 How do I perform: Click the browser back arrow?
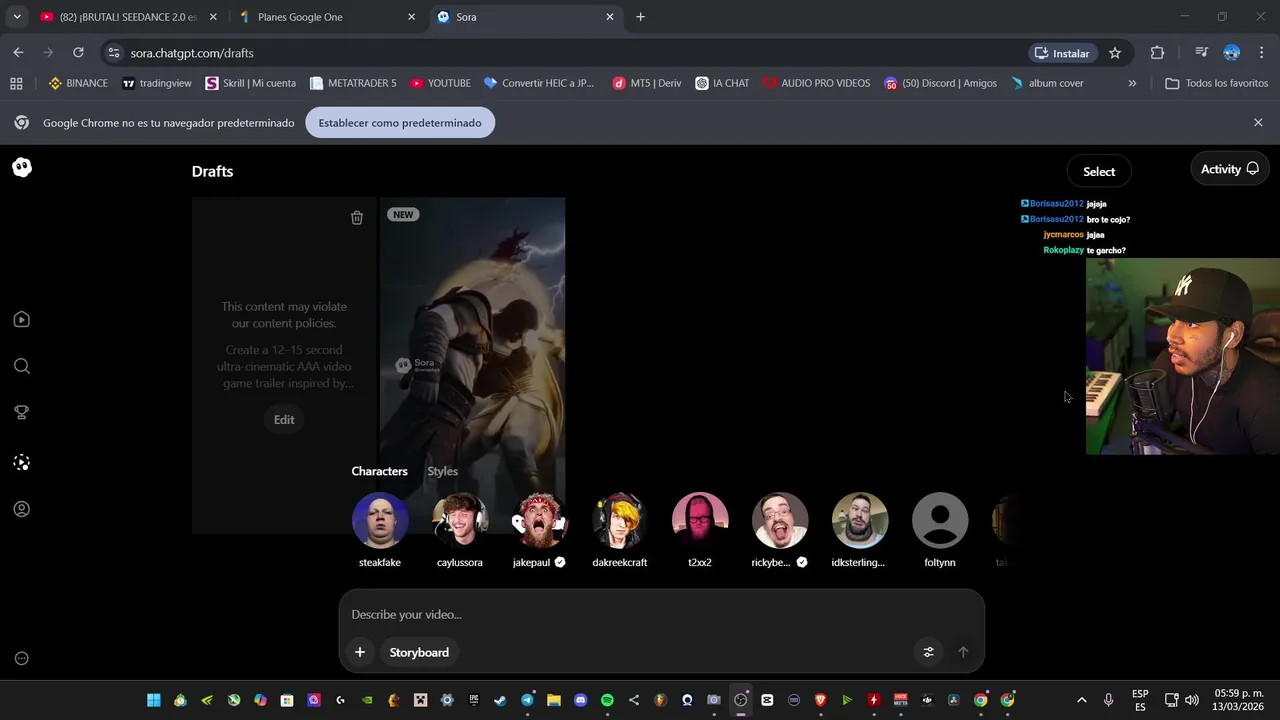pos(18,53)
